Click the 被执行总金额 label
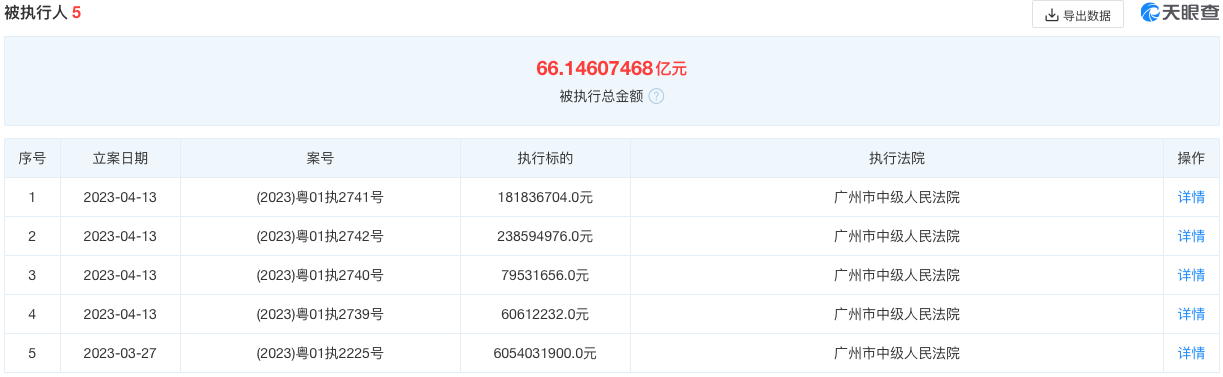 click(601, 97)
